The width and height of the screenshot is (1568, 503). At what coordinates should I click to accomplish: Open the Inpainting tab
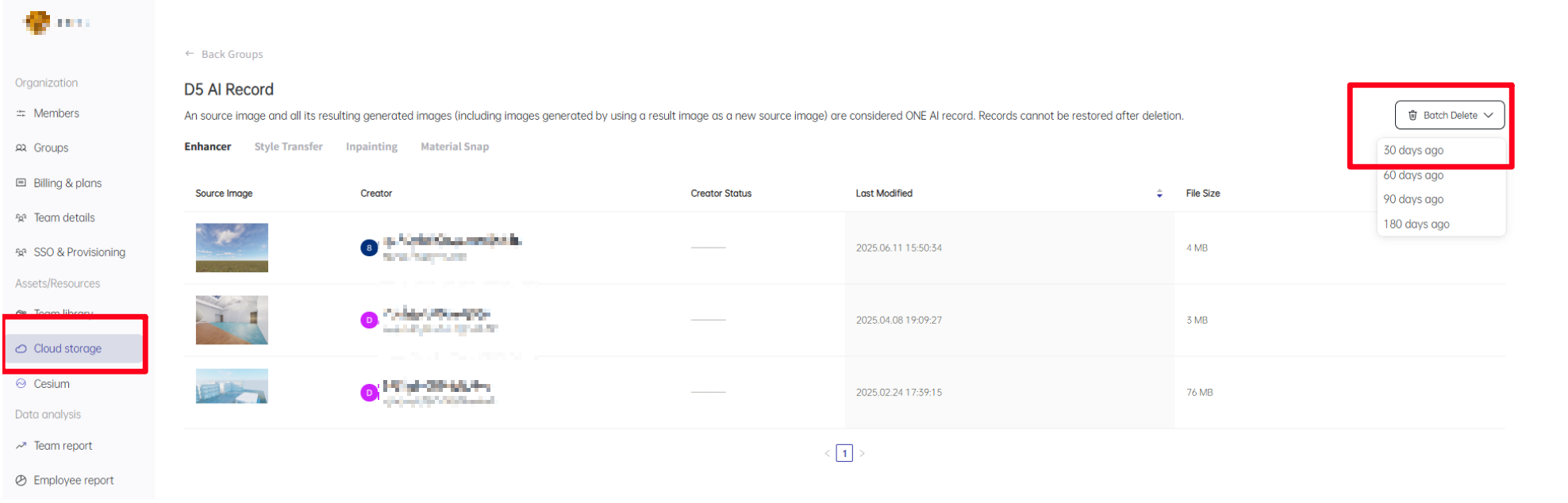coord(371,147)
